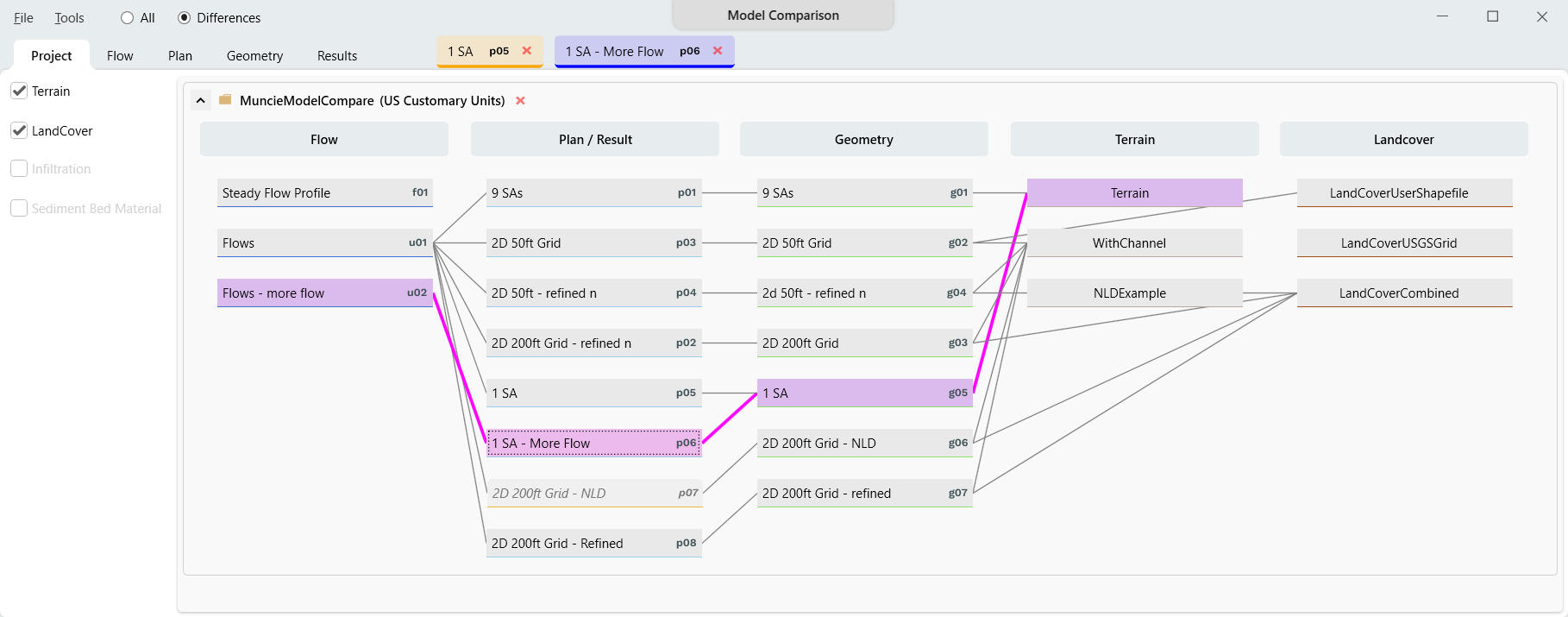Click the MuncieModelCompare folder icon

[225, 100]
